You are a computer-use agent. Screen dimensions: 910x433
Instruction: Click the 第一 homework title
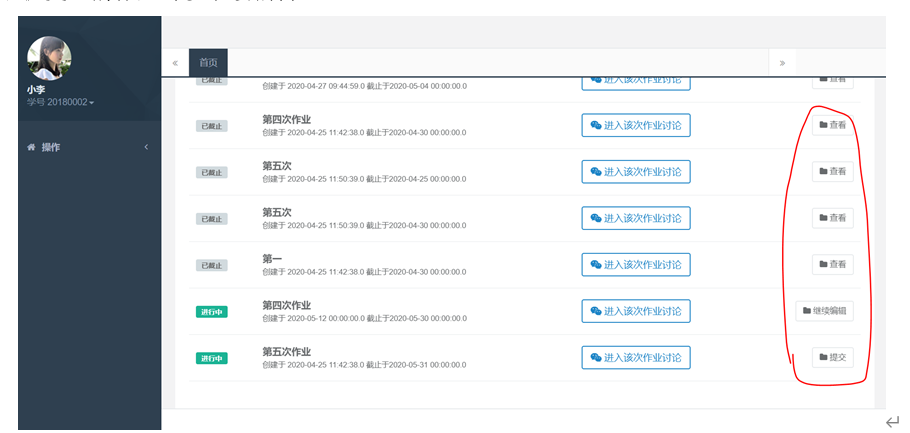pos(272,259)
